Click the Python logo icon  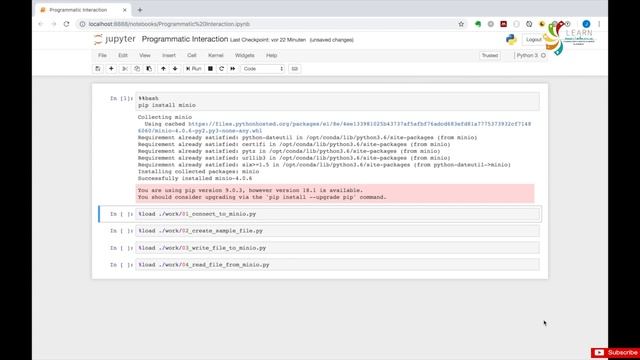pos(511,39)
